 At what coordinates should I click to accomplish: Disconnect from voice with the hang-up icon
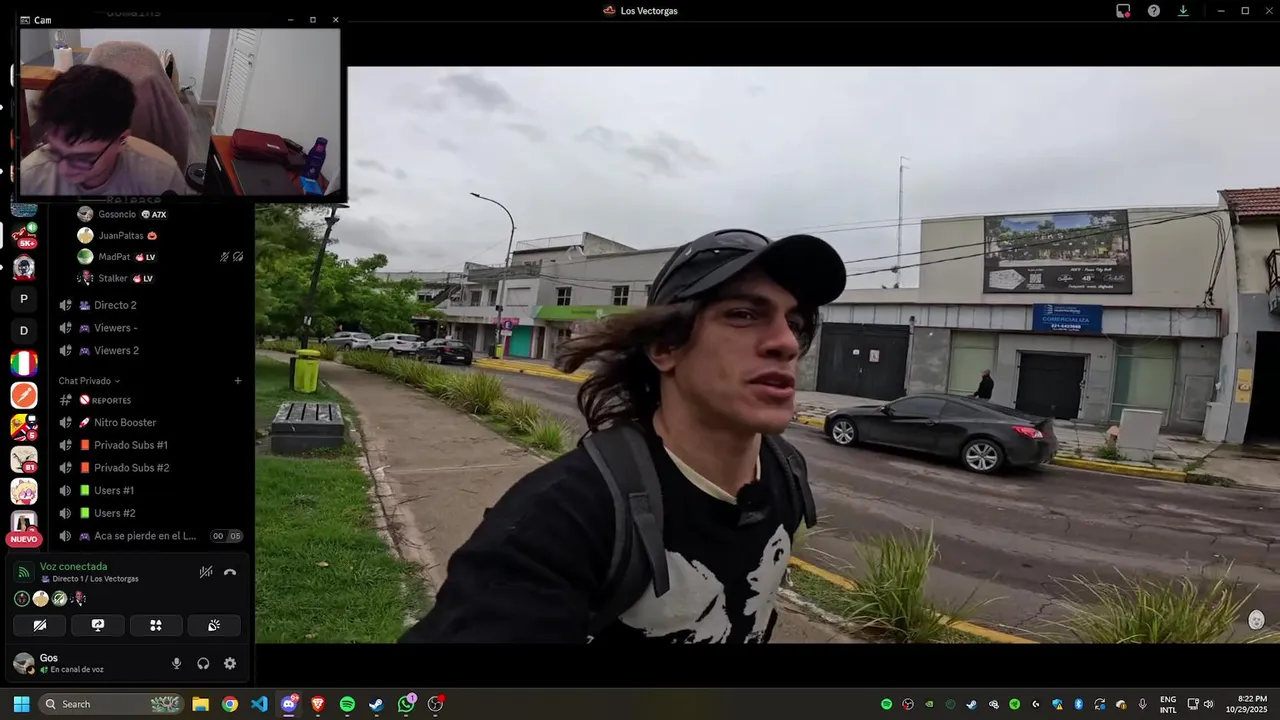230,572
